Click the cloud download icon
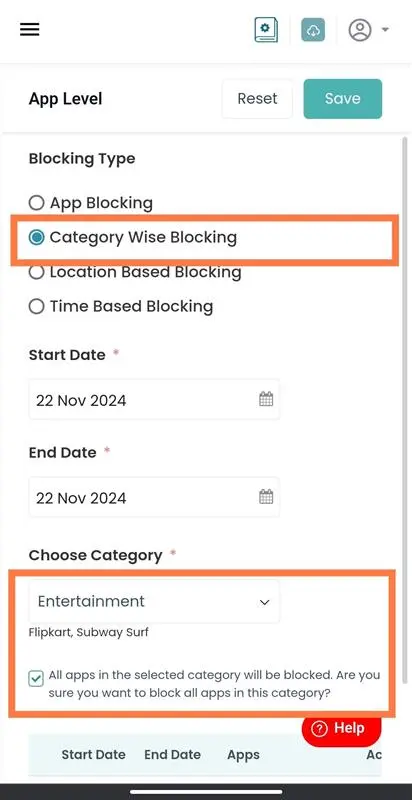Screen dimensions: 412x800 pyautogui.click(x=313, y=30)
